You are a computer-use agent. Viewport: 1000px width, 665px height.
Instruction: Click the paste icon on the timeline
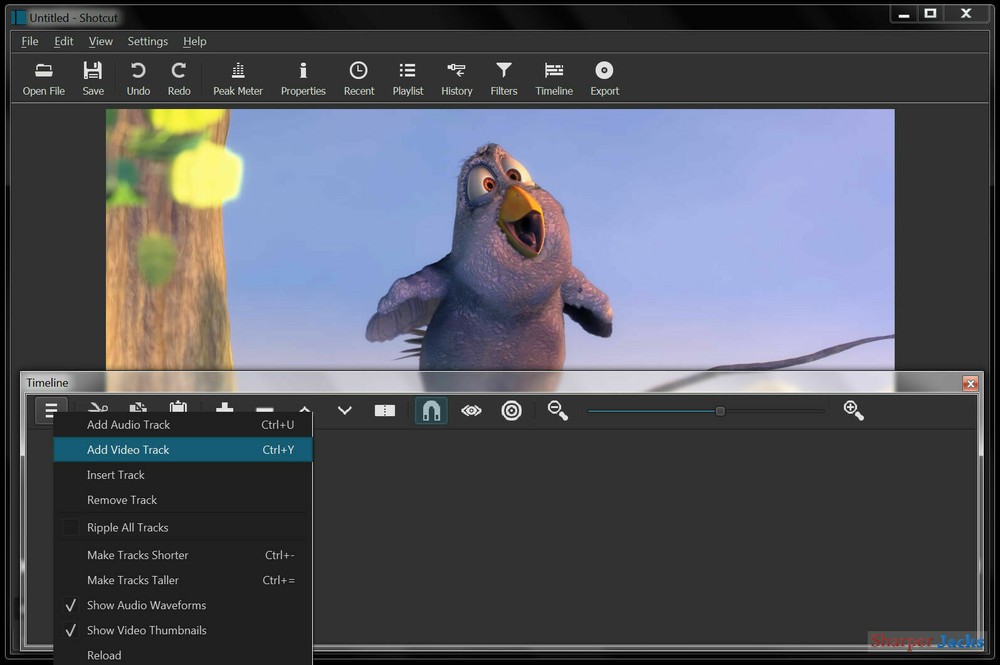click(178, 410)
